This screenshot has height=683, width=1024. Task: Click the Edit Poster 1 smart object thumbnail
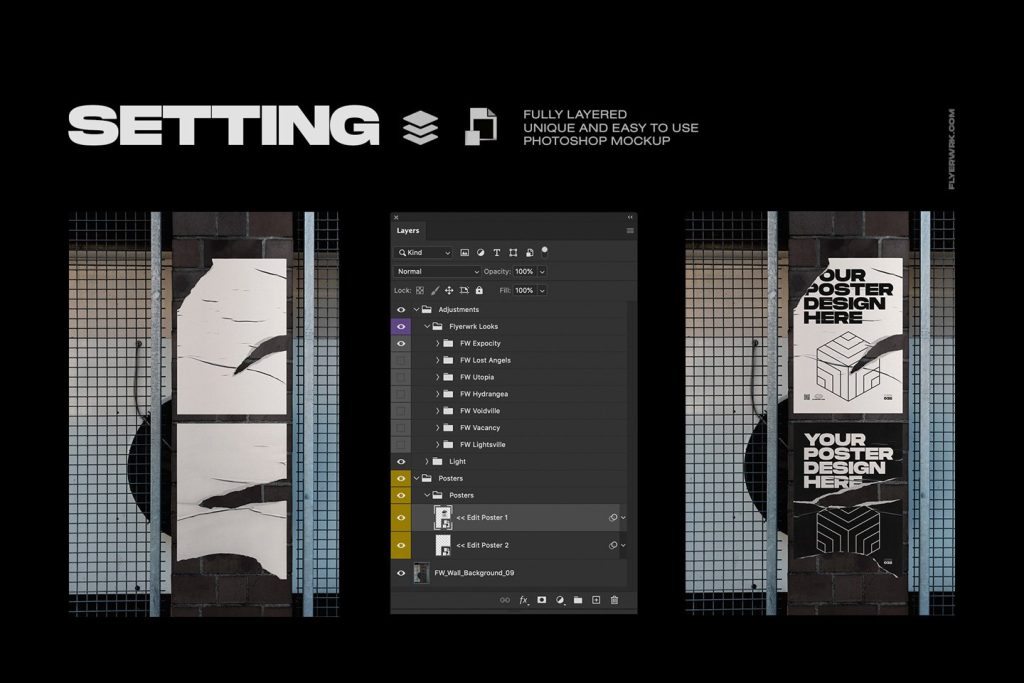click(443, 518)
